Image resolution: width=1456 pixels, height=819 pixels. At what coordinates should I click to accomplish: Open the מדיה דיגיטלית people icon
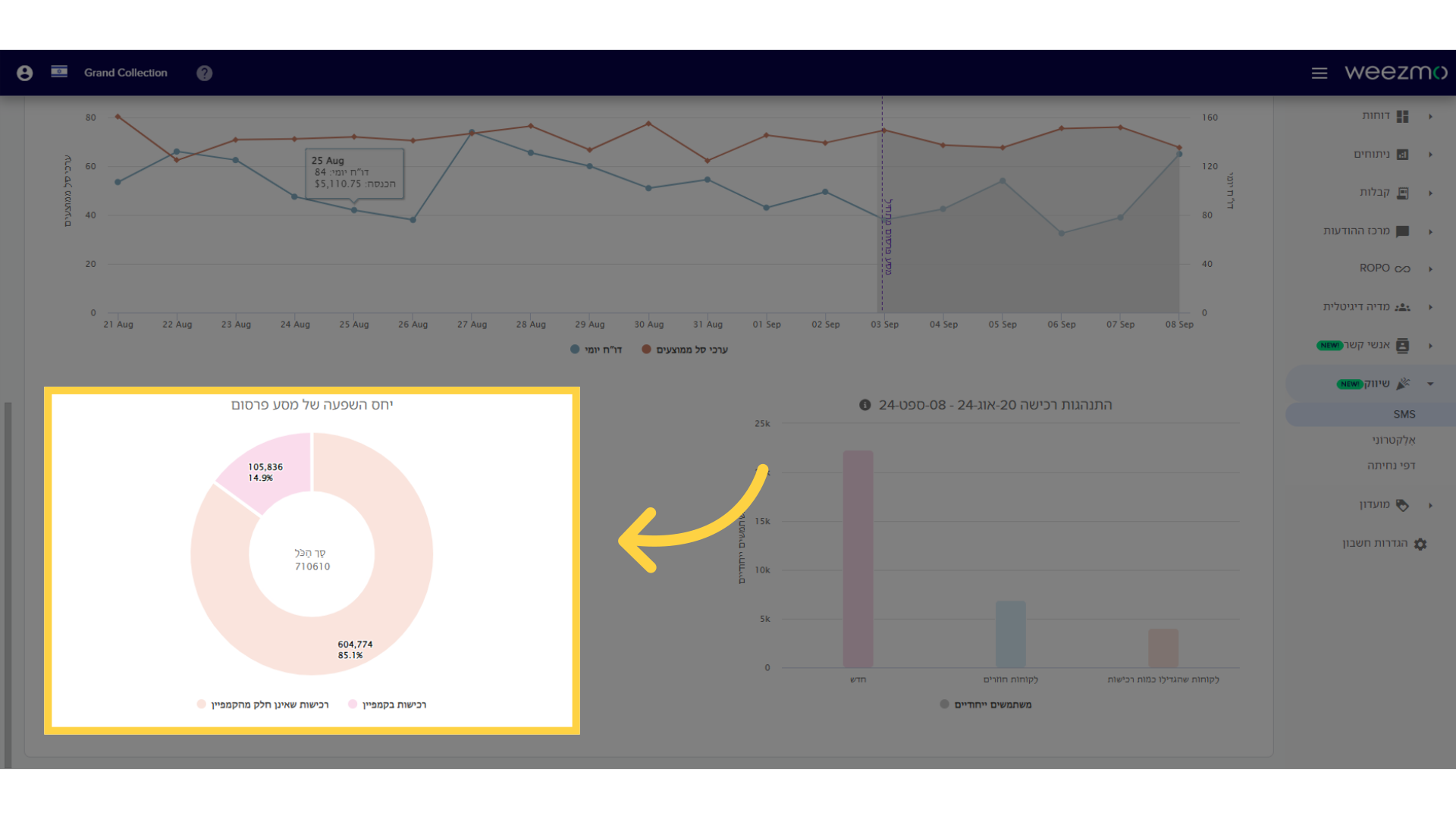tap(1403, 307)
